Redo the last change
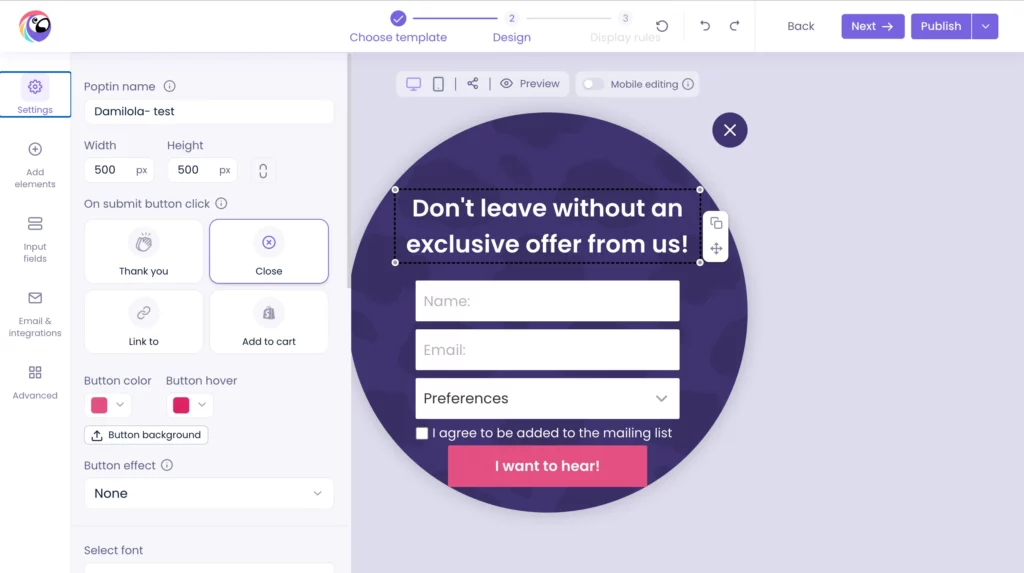The width and height of the screenshot is (1024, 573). click(735, 26)
